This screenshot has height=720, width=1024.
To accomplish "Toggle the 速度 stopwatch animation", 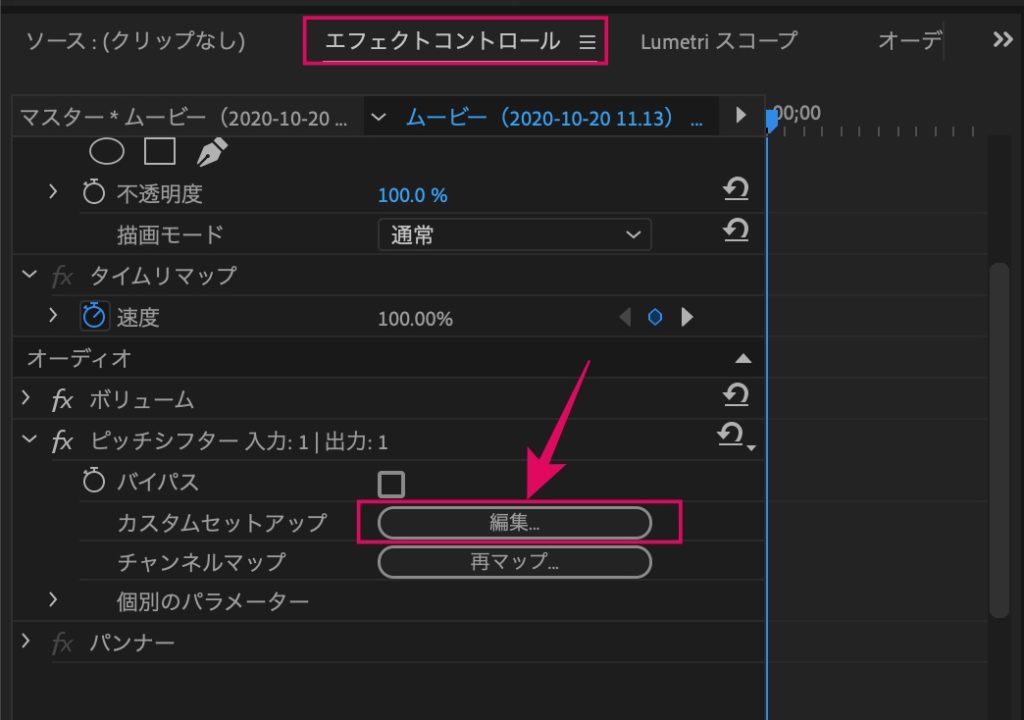I will pyautogui.click(x=94, y=316).
